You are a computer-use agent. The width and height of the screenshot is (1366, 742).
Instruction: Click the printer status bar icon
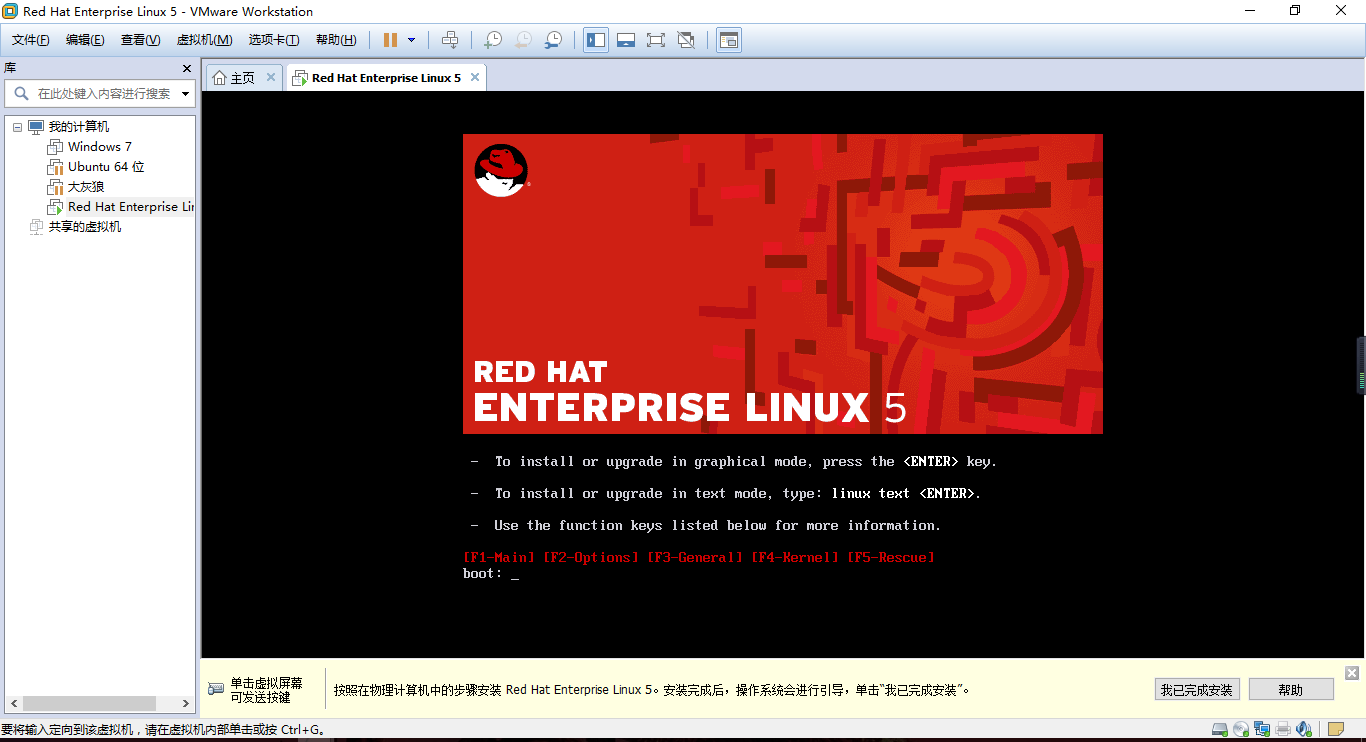point(1283,729)
